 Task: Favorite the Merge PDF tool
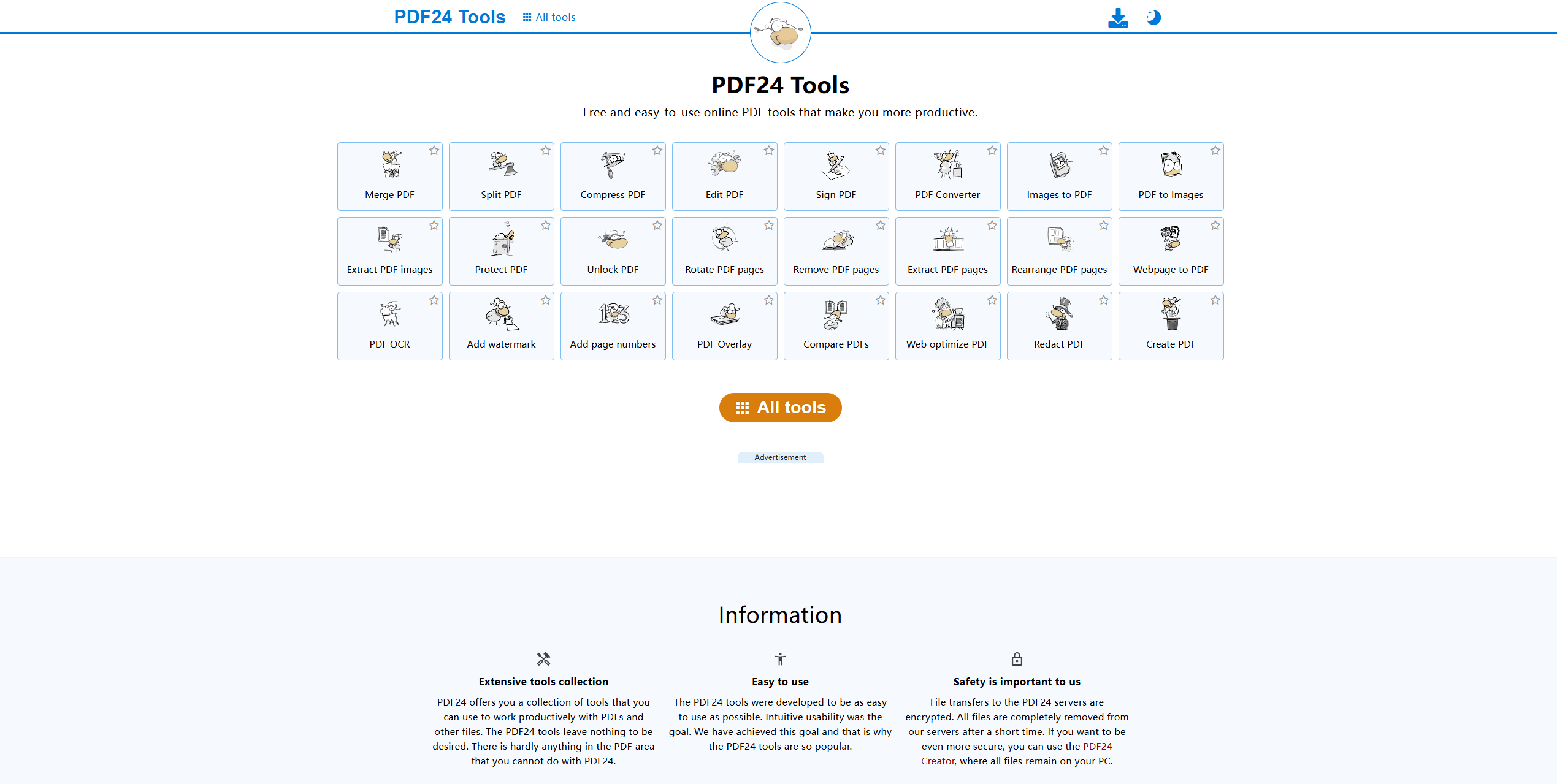[x=435, y=150]
